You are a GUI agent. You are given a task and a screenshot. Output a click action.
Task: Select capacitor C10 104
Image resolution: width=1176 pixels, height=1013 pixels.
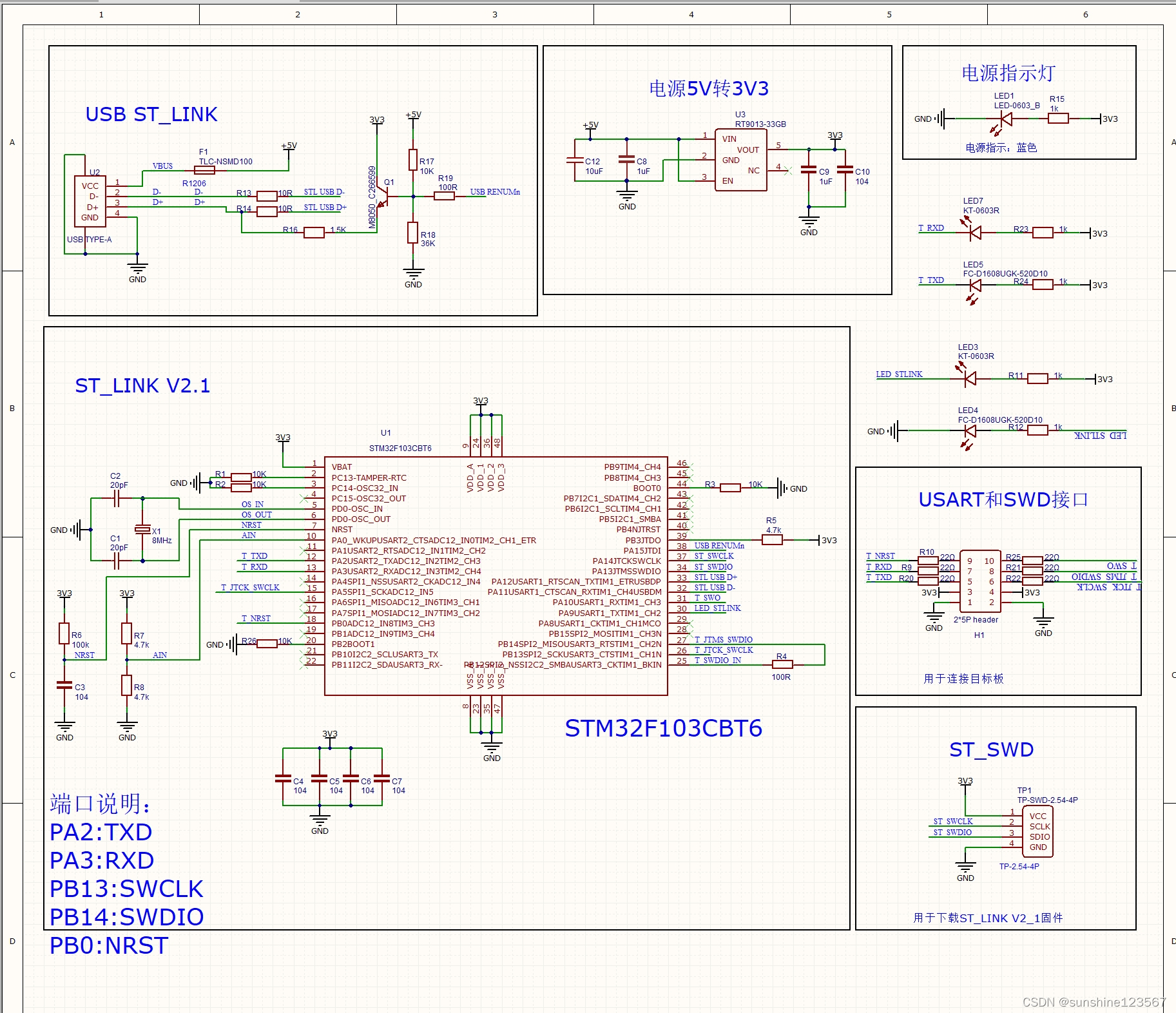click(x=845, y=170)
